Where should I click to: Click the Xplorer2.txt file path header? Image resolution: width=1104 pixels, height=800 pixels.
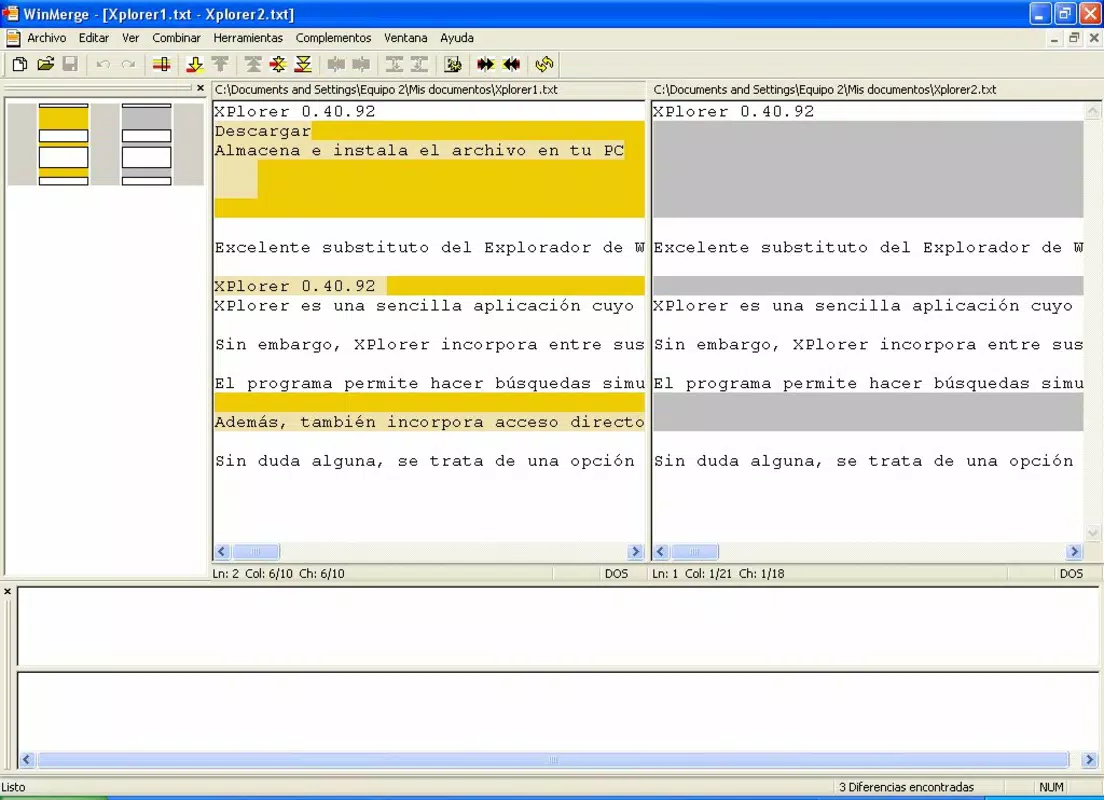824,89
